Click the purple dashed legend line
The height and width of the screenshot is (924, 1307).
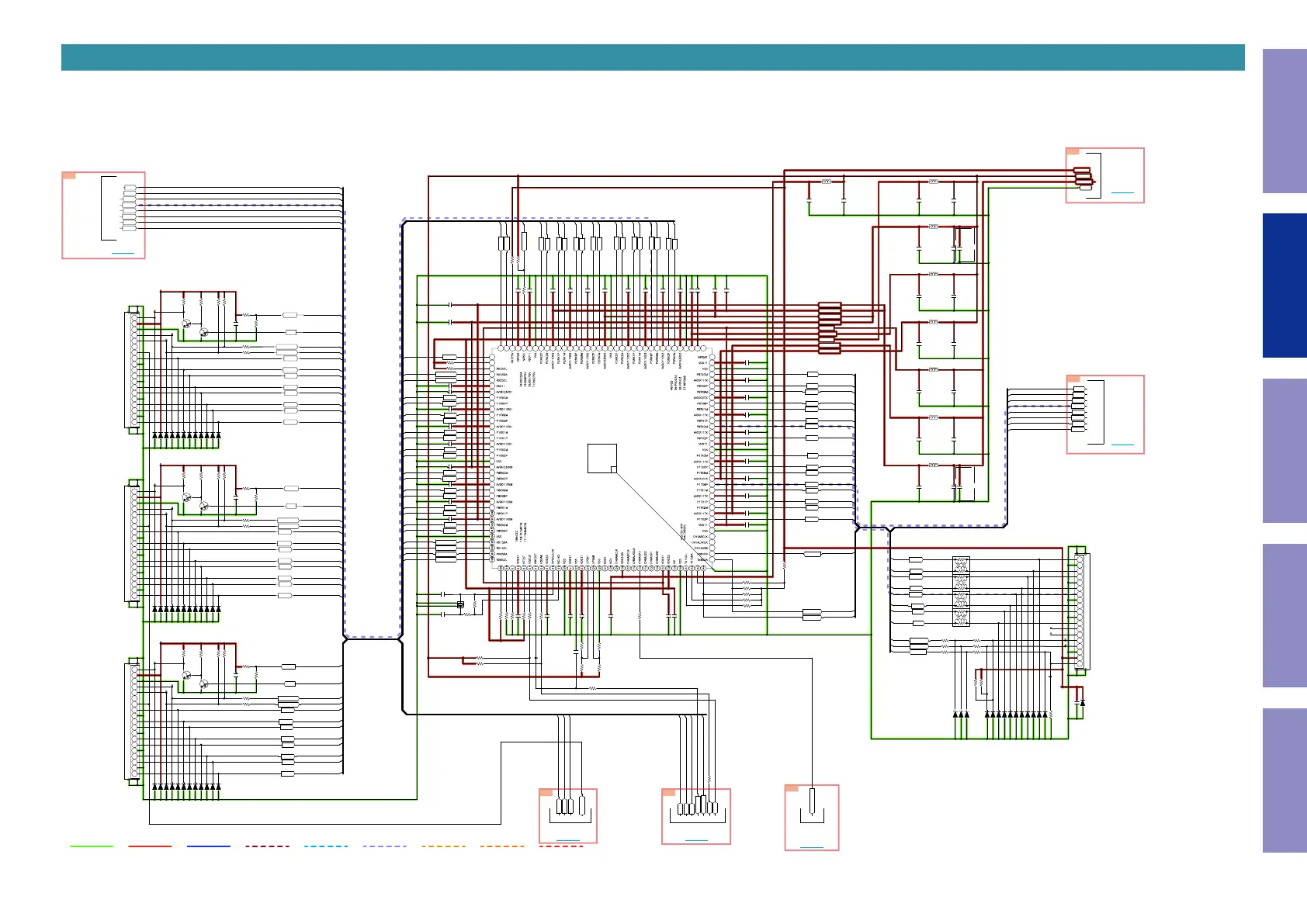[x=385, y=846]
